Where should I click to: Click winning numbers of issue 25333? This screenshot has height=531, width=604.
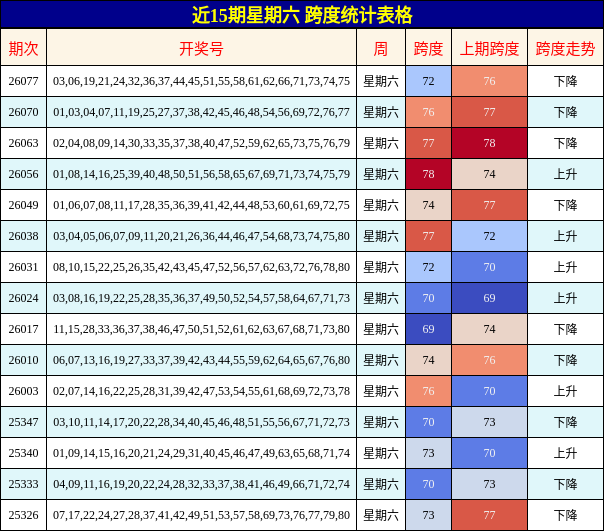coord(201,484)
